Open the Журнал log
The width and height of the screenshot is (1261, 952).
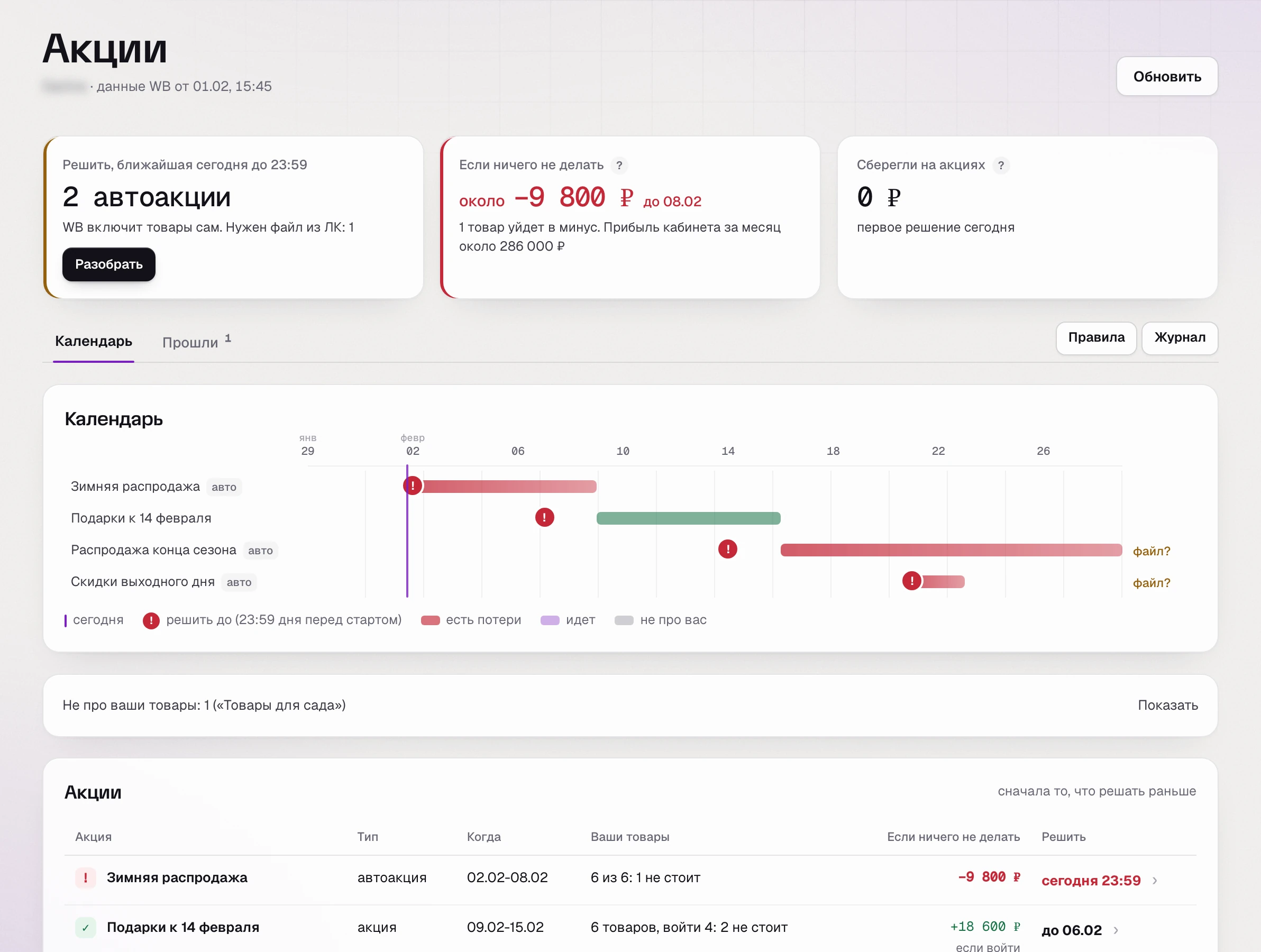(x=1180, y=337)
